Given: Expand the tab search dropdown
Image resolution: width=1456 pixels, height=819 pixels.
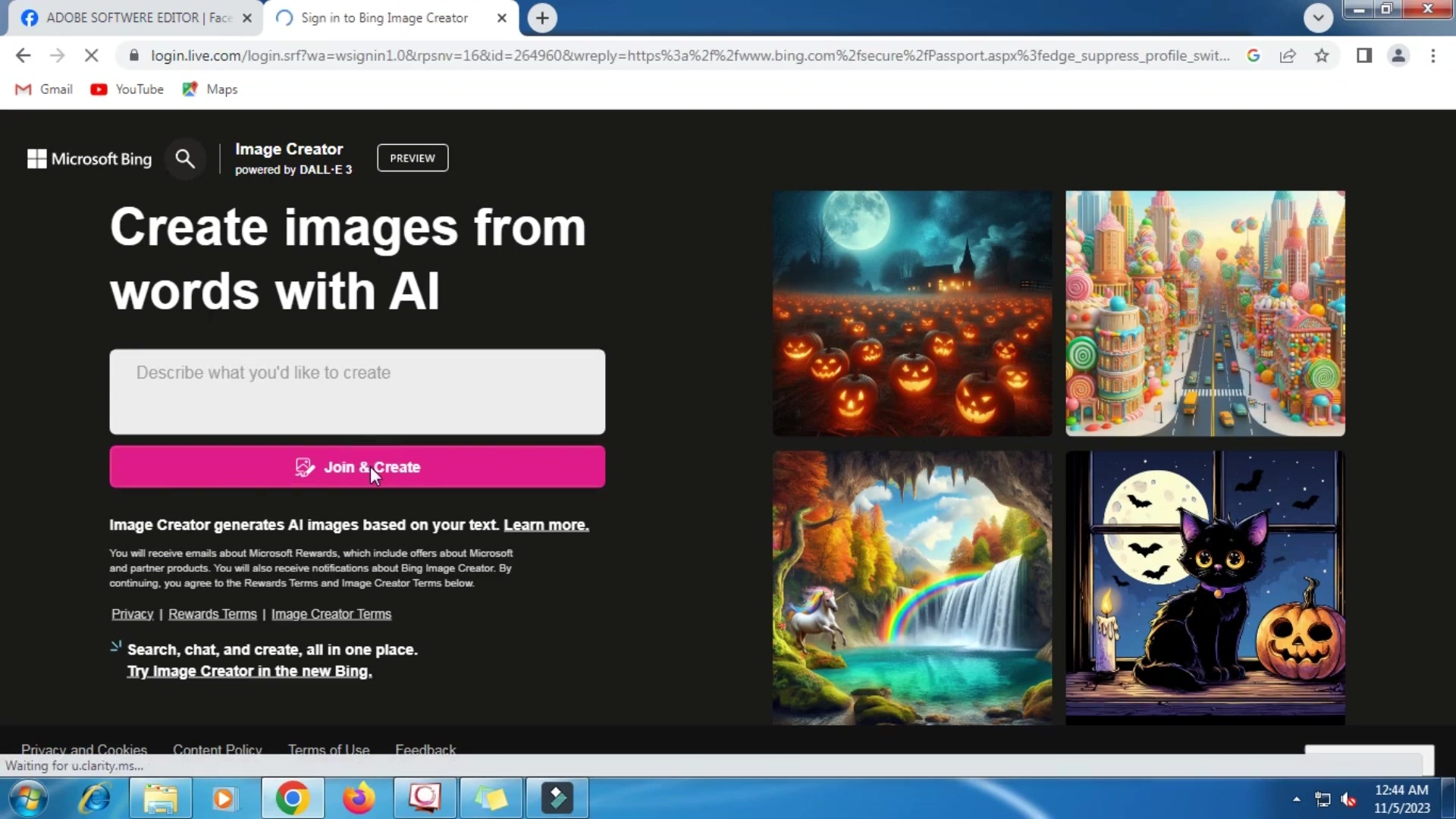Looking at the screenshot, I should pos(1318,17).
